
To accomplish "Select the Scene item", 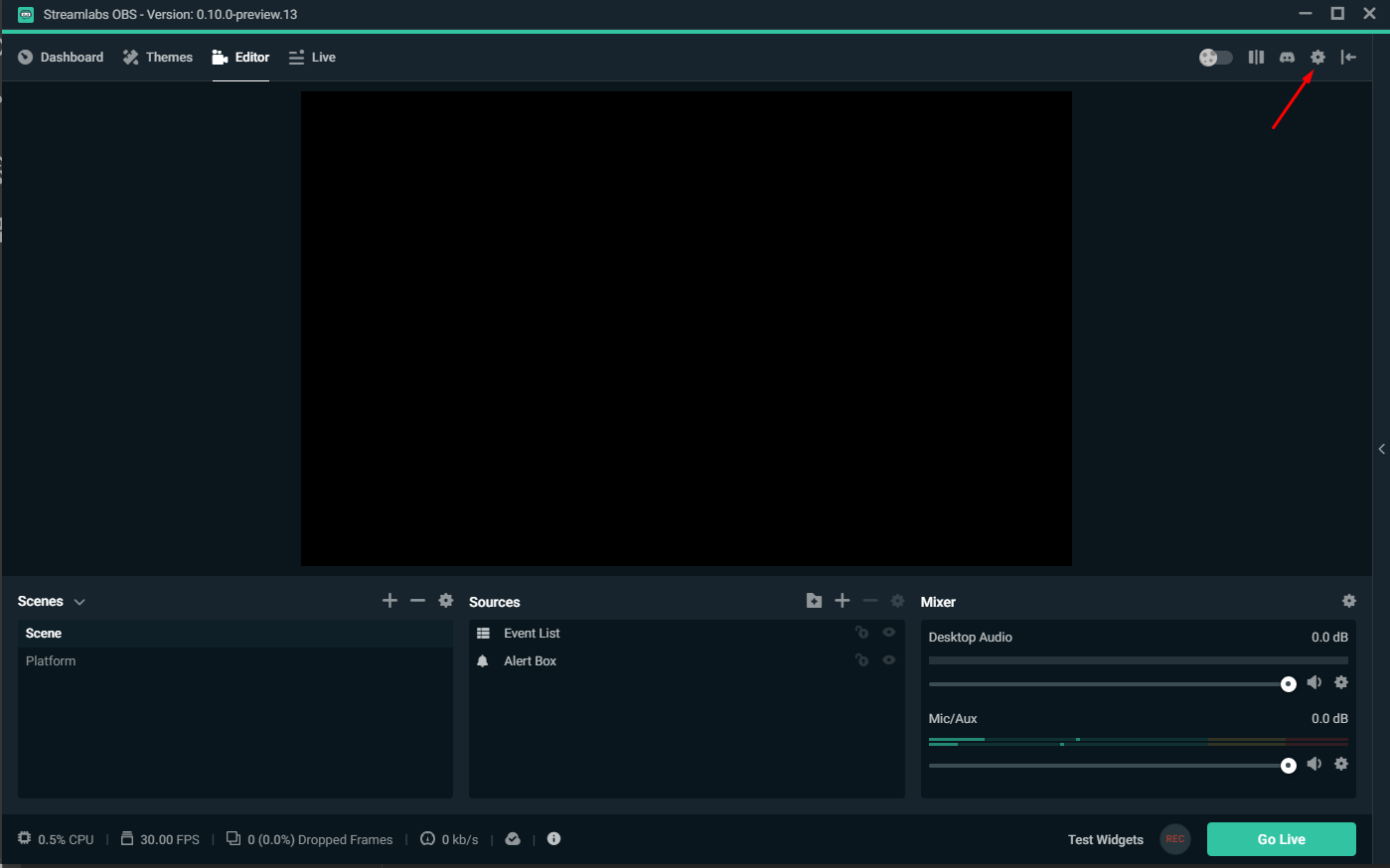I will point(235,634).
